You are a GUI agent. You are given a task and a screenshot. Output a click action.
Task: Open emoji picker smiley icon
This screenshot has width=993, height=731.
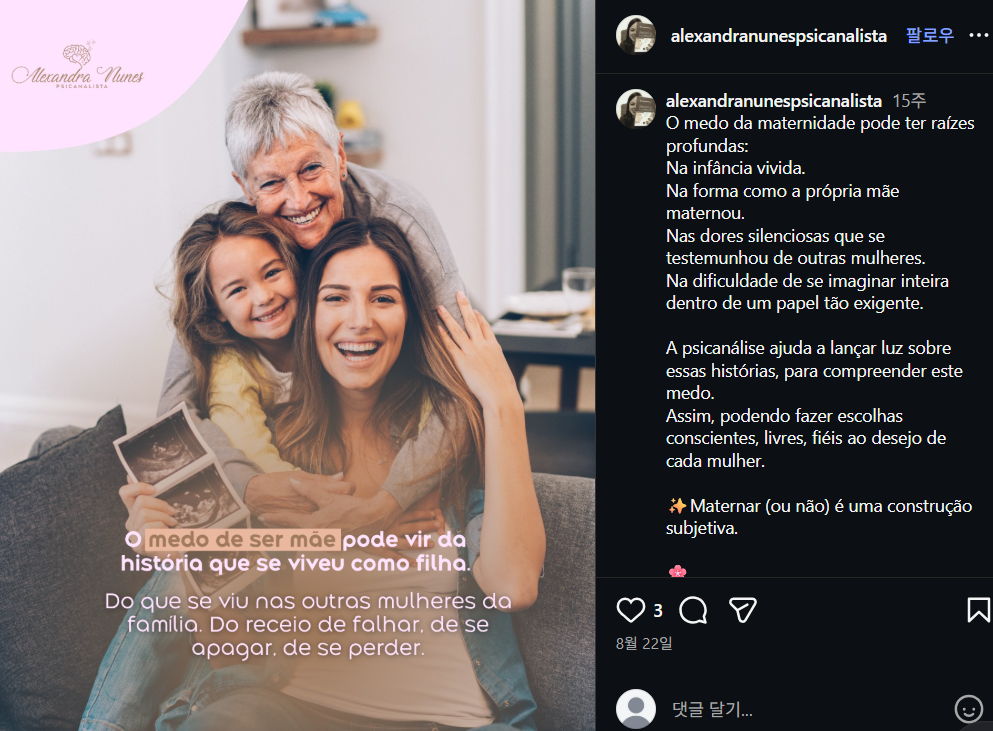point(968,709)
